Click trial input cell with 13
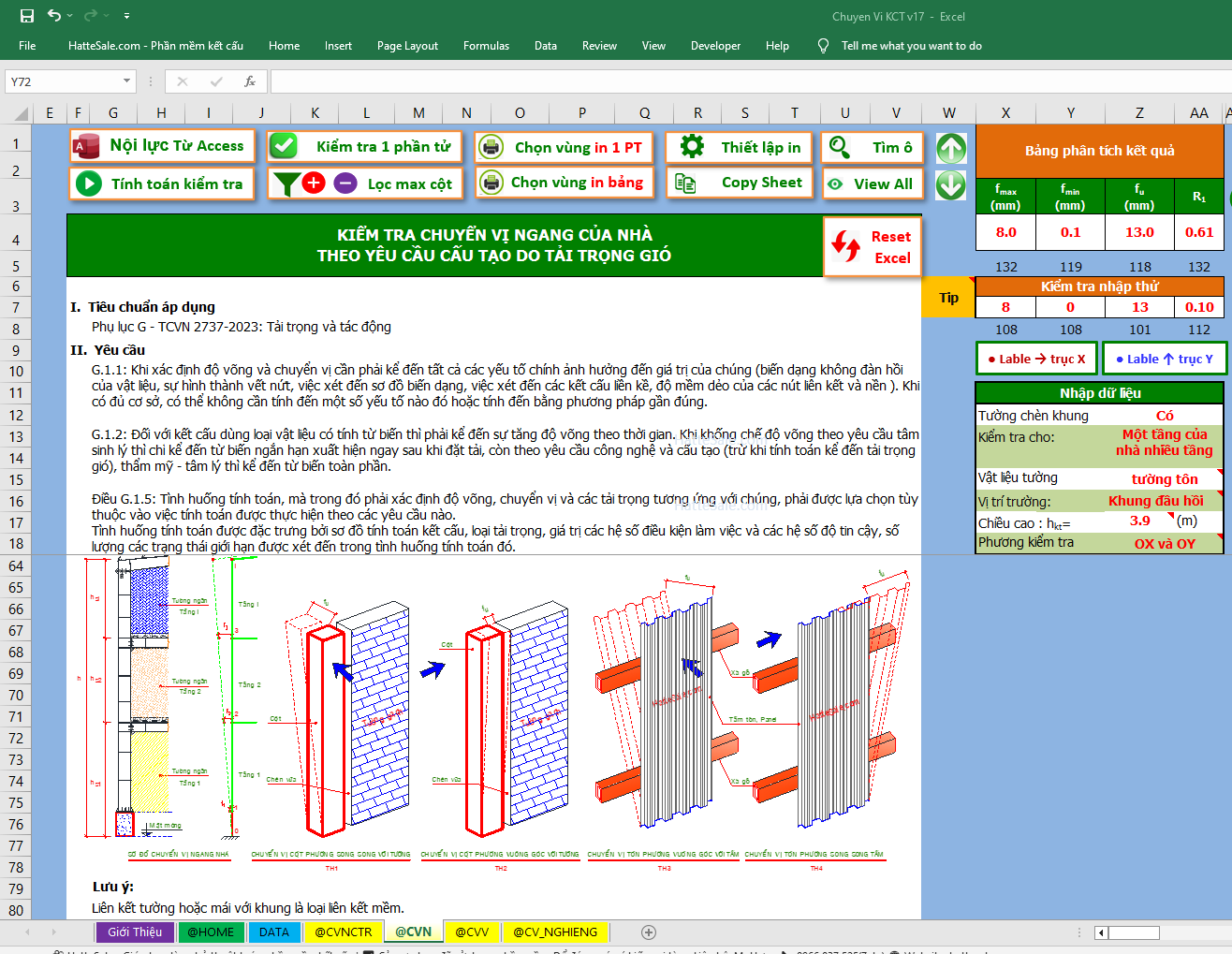 [1139, 307]
